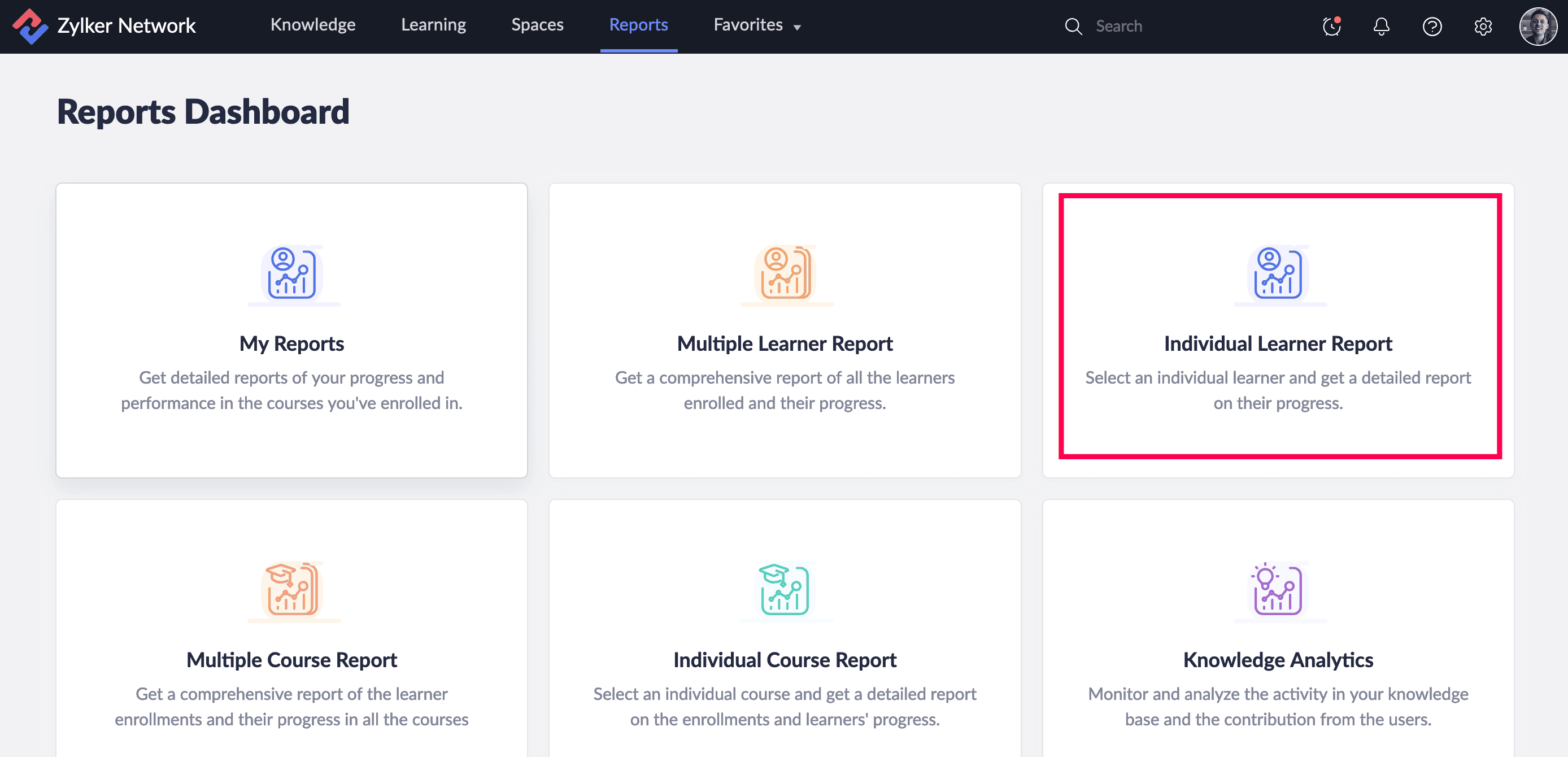Viewport: 1568px width, 757px height.
Task: Click the My Reports chart icon
Action: pos(292,273)
